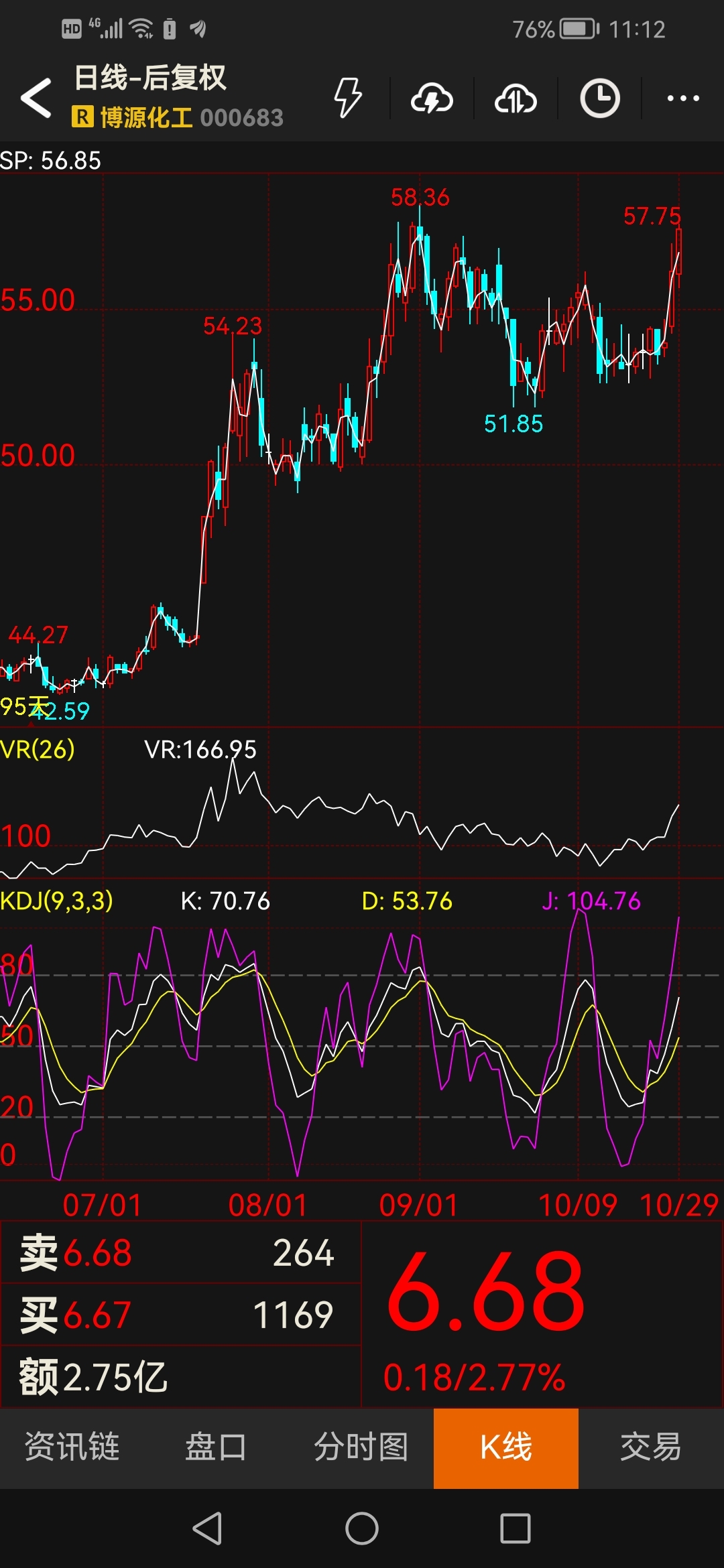Open the 分时图 tab
This screenshot has height=1568, width=724.
pyautogui.click(x=361, y=1447)
